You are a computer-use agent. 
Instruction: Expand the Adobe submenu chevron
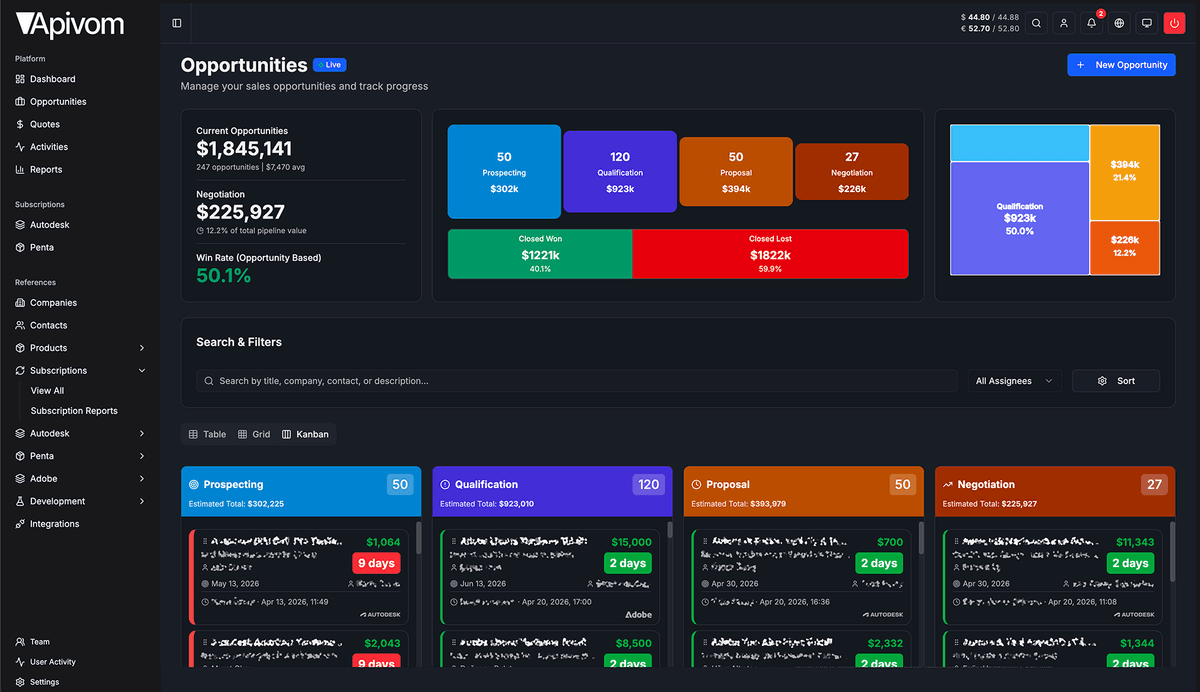pyautogui.click(x=142, y=479)
